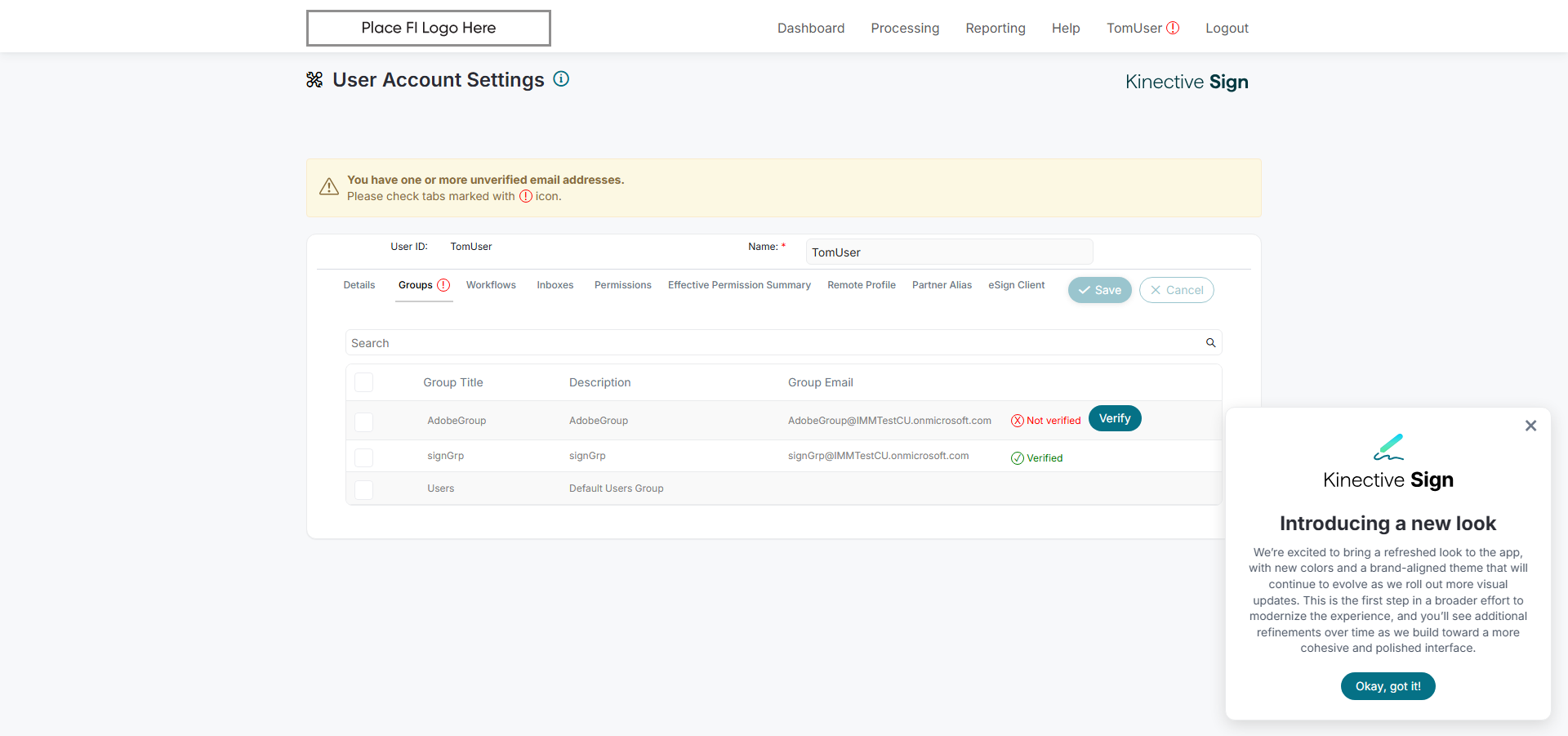Click the alert icon on Groups tab
1568x736 pixels.
(x=443, y=285)
